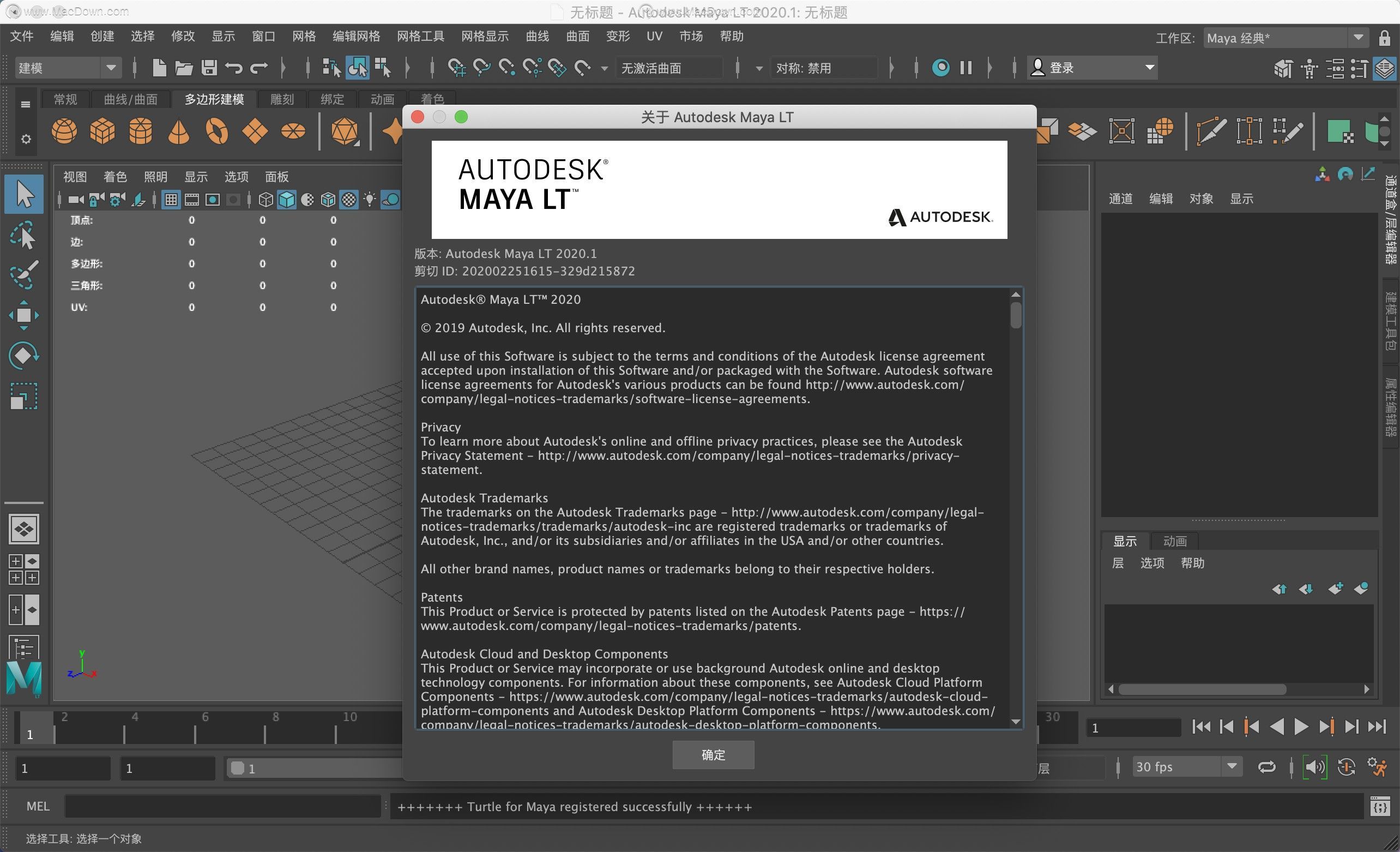Open the 网格工具 menu
The width and height of the screenshot is (1400, 852).
420,37
